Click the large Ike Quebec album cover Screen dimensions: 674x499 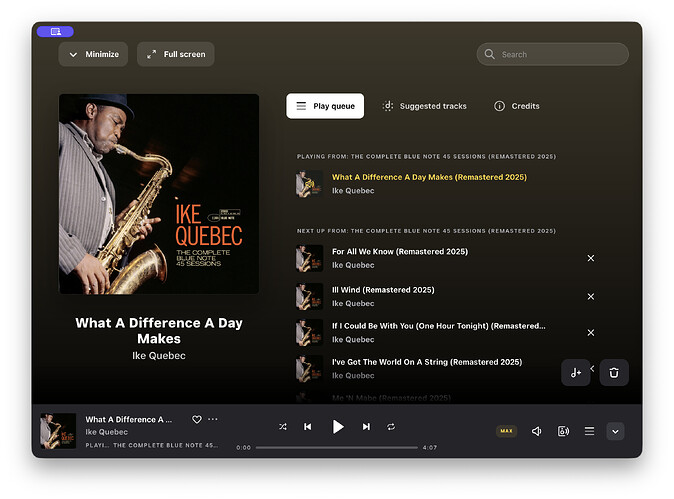coord(159,194)
